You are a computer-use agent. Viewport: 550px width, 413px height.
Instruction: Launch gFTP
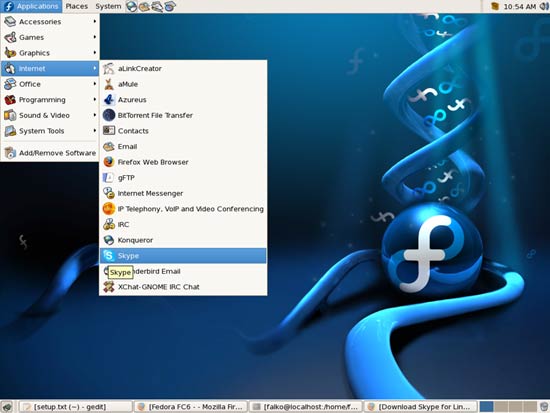[183, 178]
